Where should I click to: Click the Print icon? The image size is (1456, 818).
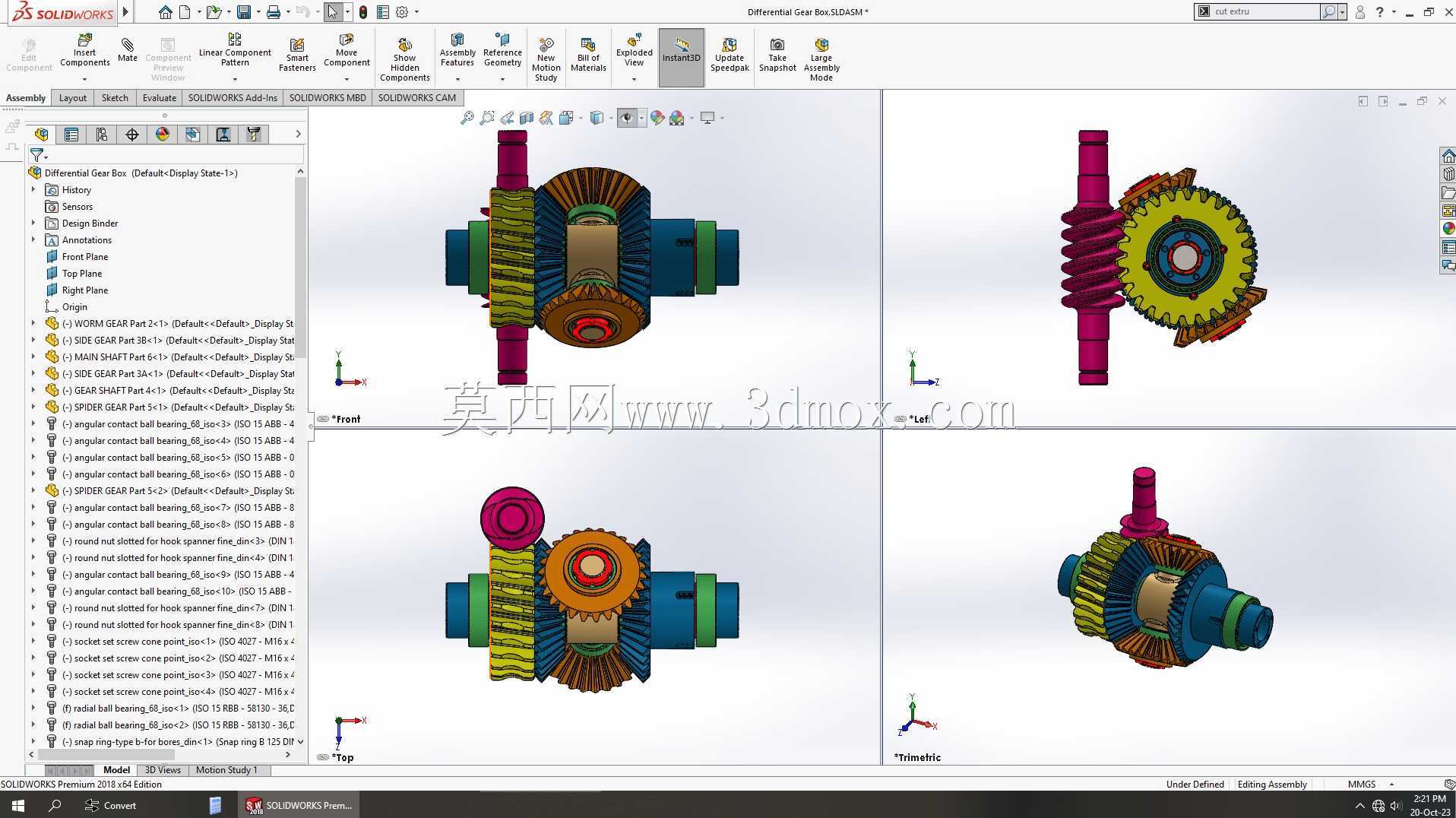[x=273, y=12]
